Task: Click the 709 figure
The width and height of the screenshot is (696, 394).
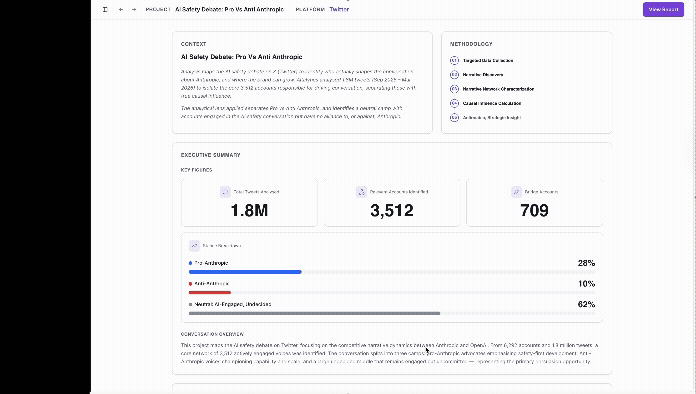Action: tap(534, 210)
